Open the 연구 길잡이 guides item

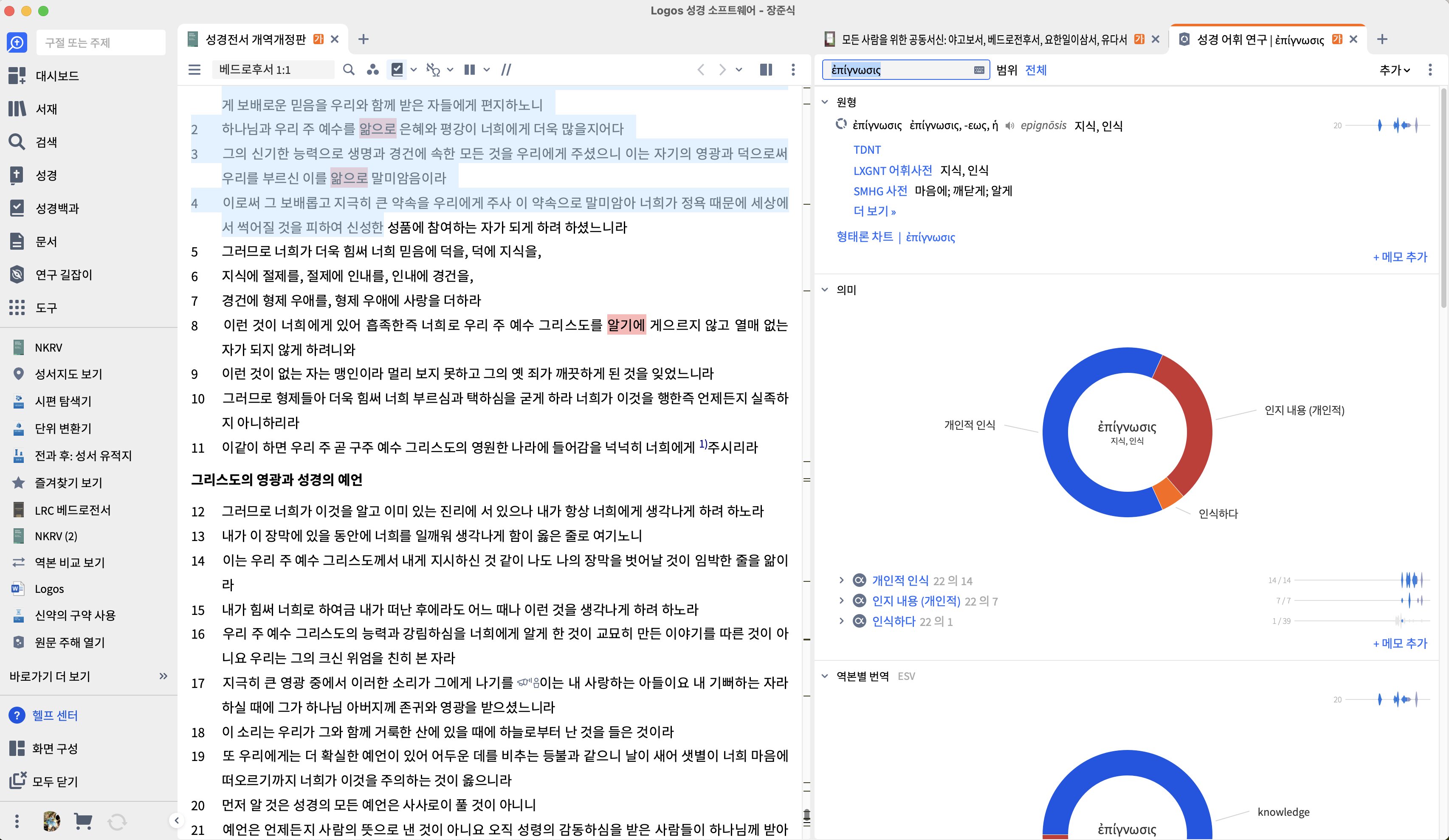coord(51,274)
